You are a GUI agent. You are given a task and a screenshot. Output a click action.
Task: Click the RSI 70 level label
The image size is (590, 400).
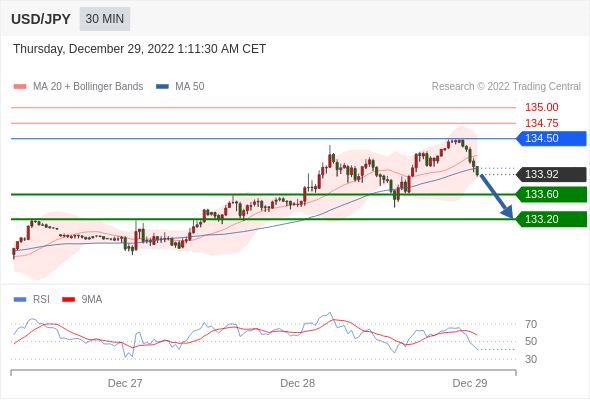(531, 324)
